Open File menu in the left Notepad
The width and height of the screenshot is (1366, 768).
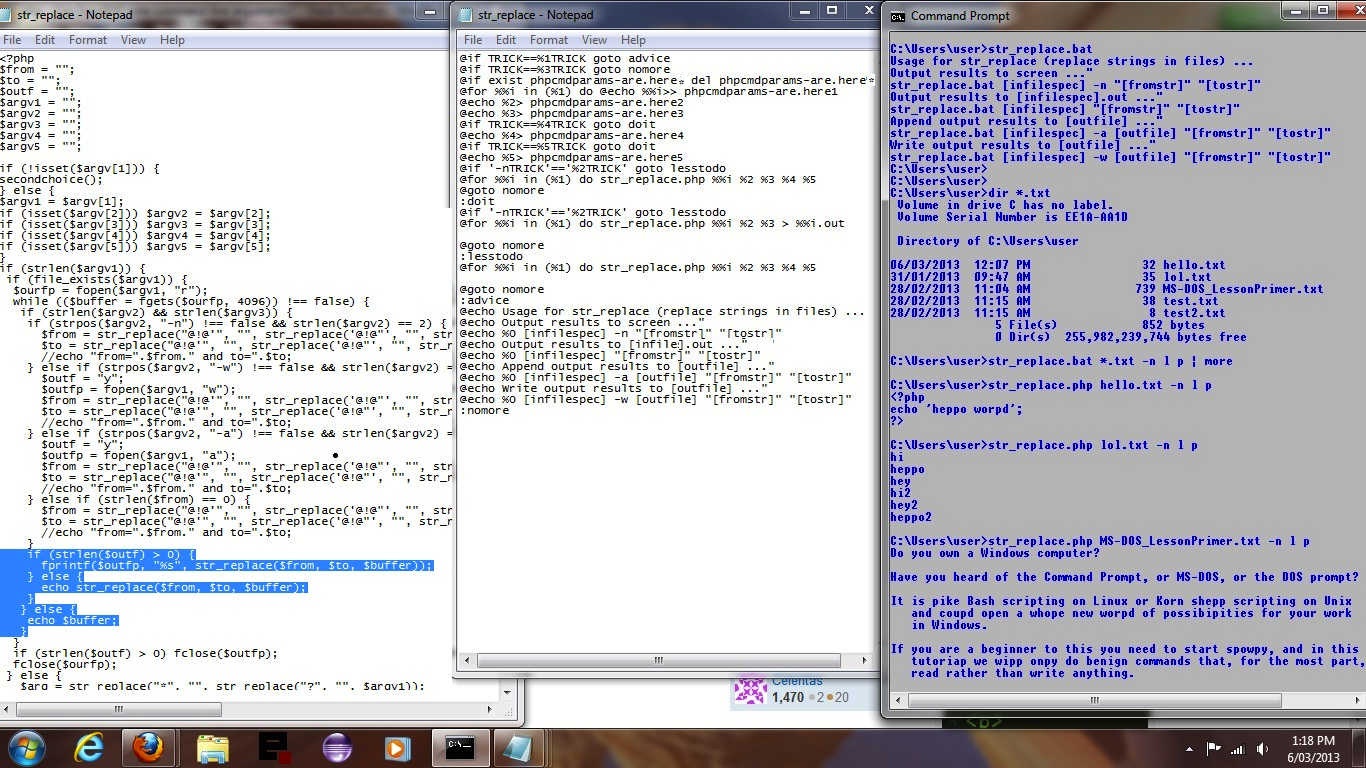click(x=12, y=40)
